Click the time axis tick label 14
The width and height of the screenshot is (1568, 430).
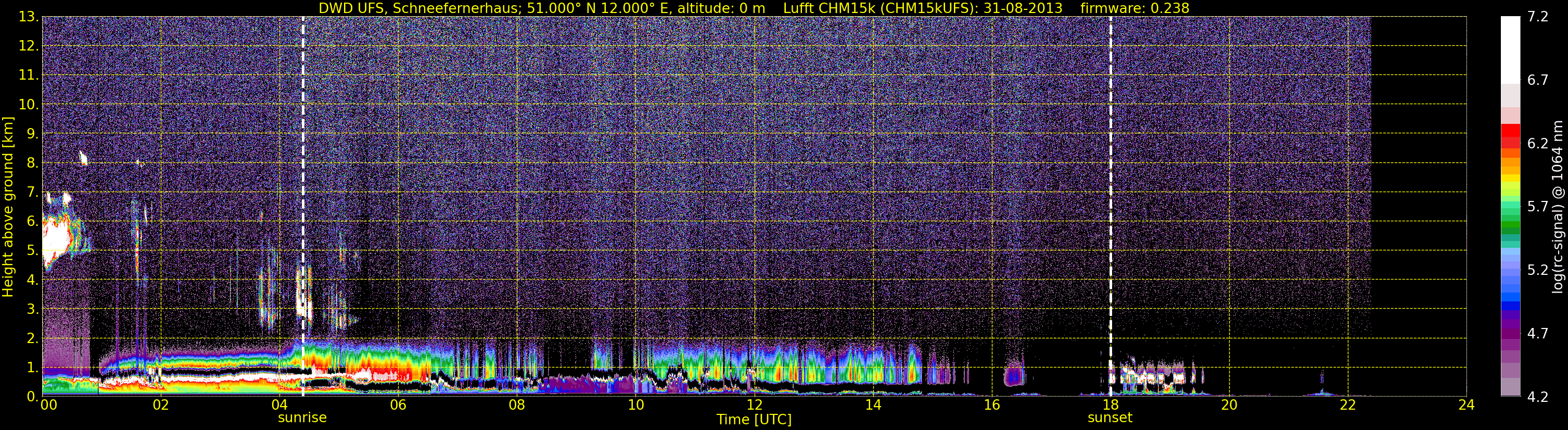click(873, 405)
